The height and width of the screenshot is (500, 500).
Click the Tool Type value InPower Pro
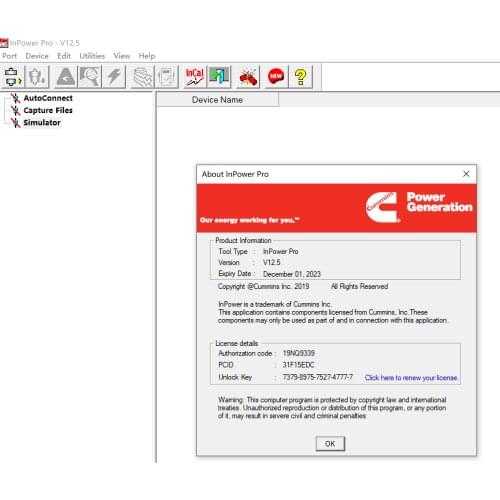[x=280, y=251]
